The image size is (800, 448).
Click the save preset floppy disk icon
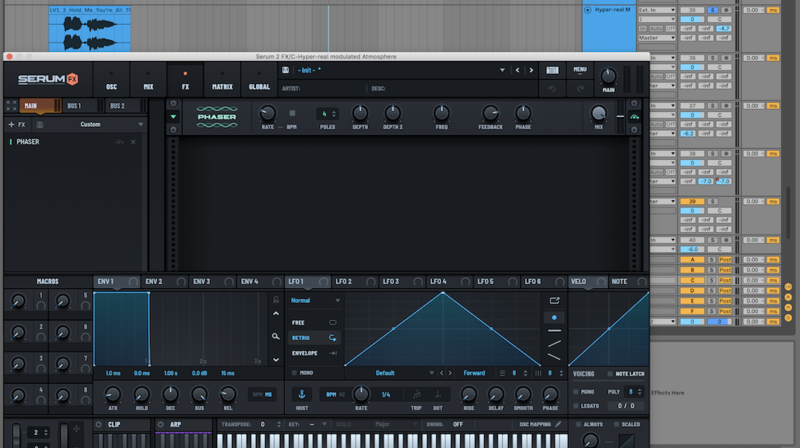click(286, 70)
